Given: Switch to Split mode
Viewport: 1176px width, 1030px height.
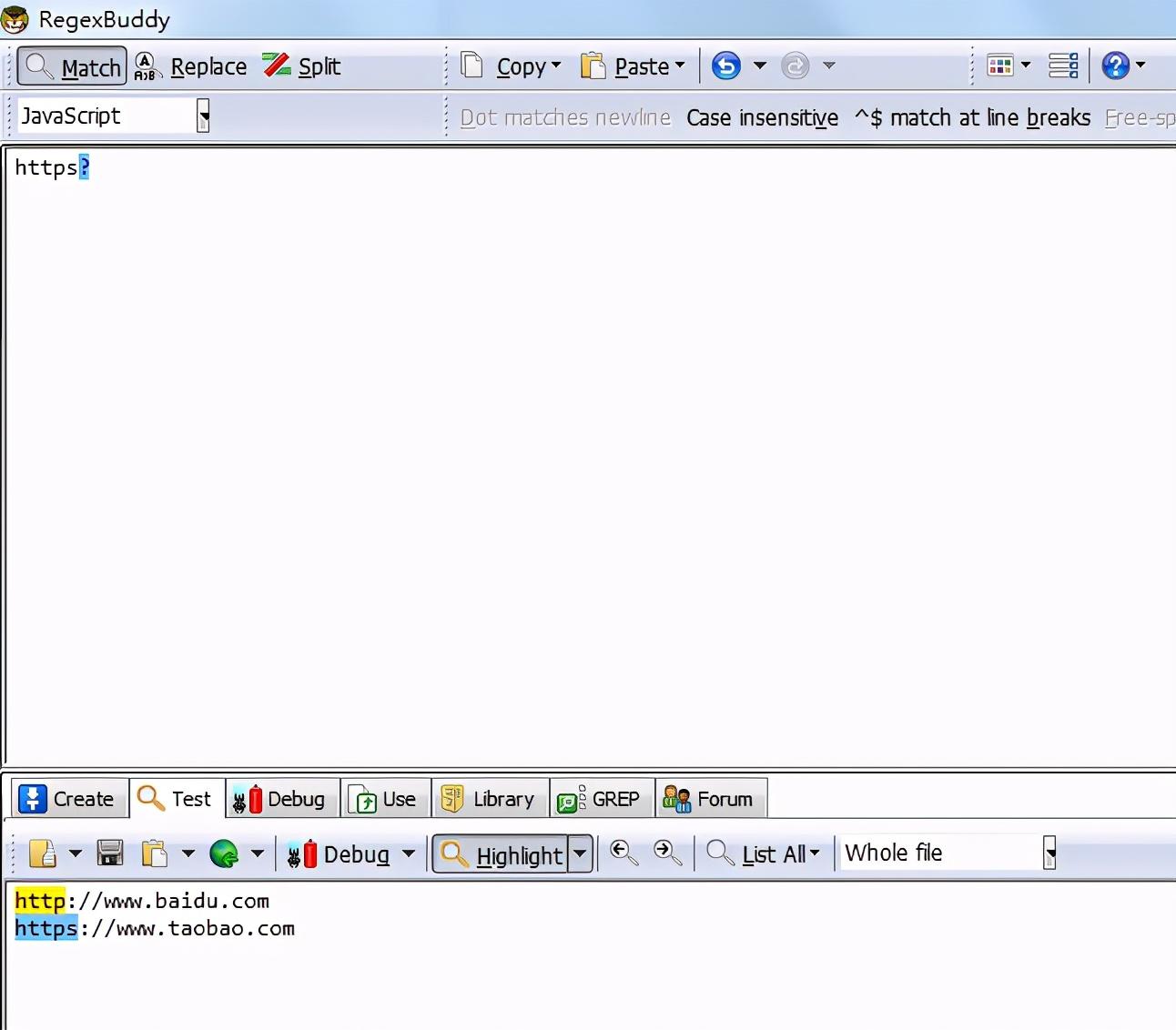Looking at the screenshot, I should click(x=302, y=66).
